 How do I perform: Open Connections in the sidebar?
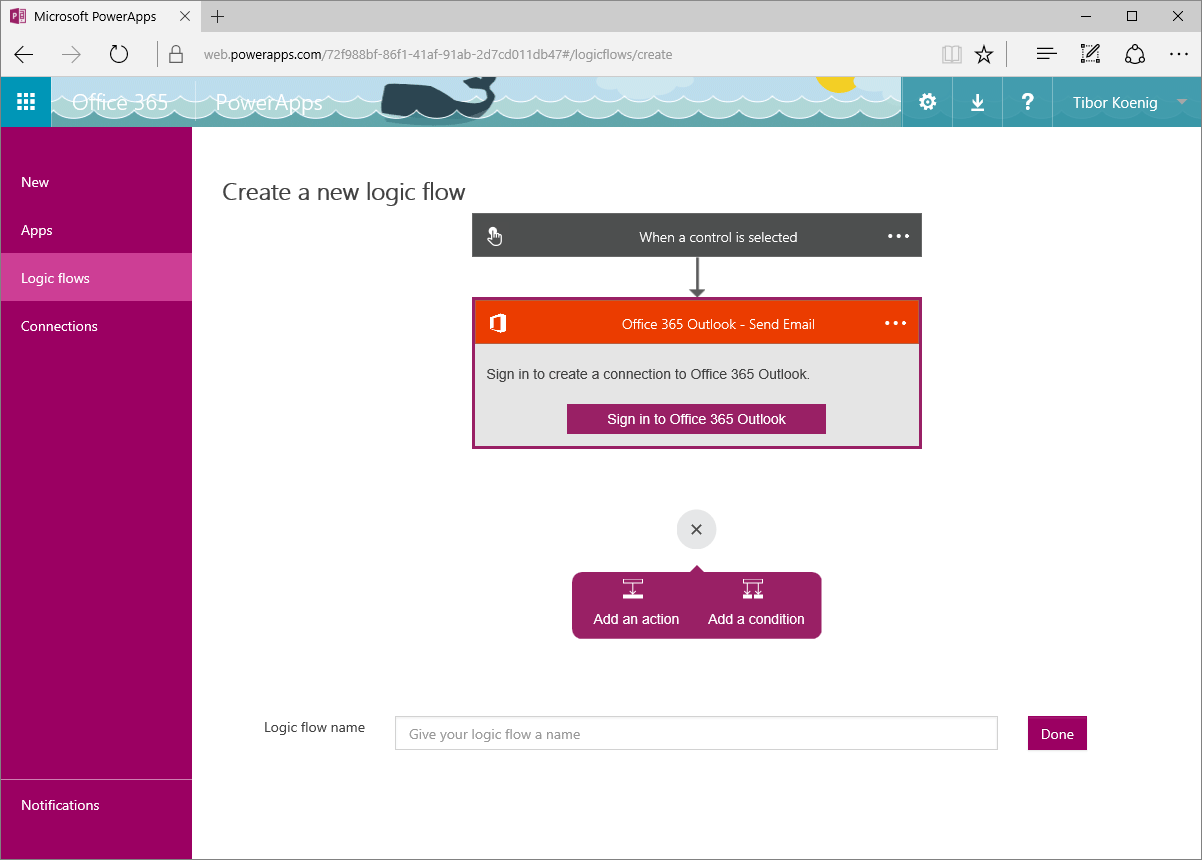[96, 326]
